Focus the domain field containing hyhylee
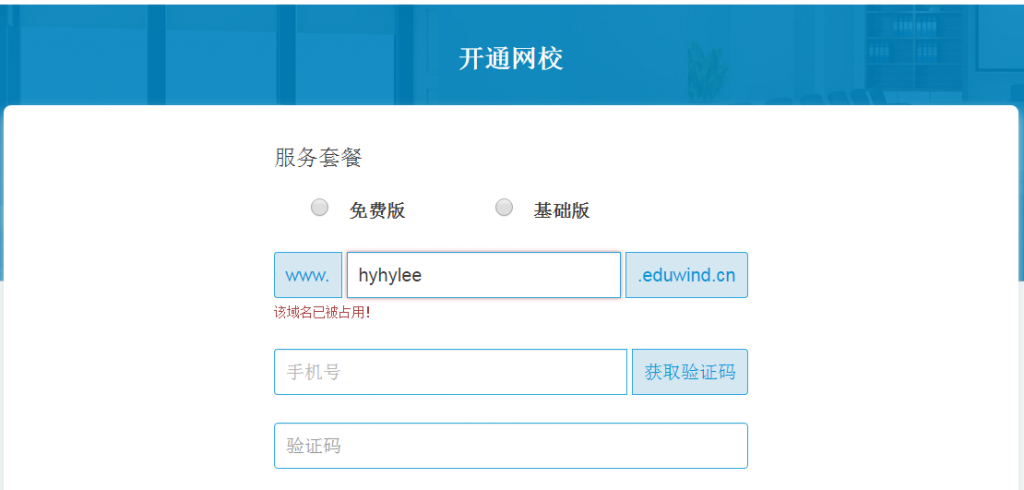This screenshot has width=1024, height=490. click(484, 275)
